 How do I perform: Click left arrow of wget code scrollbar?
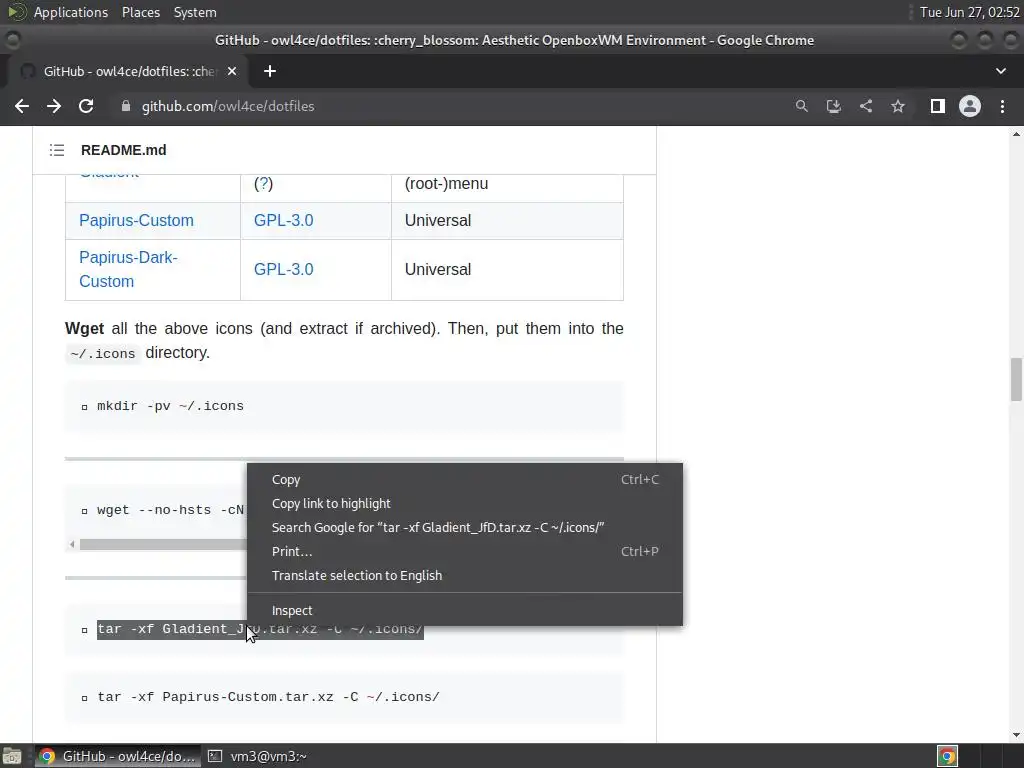pos(72,545)
